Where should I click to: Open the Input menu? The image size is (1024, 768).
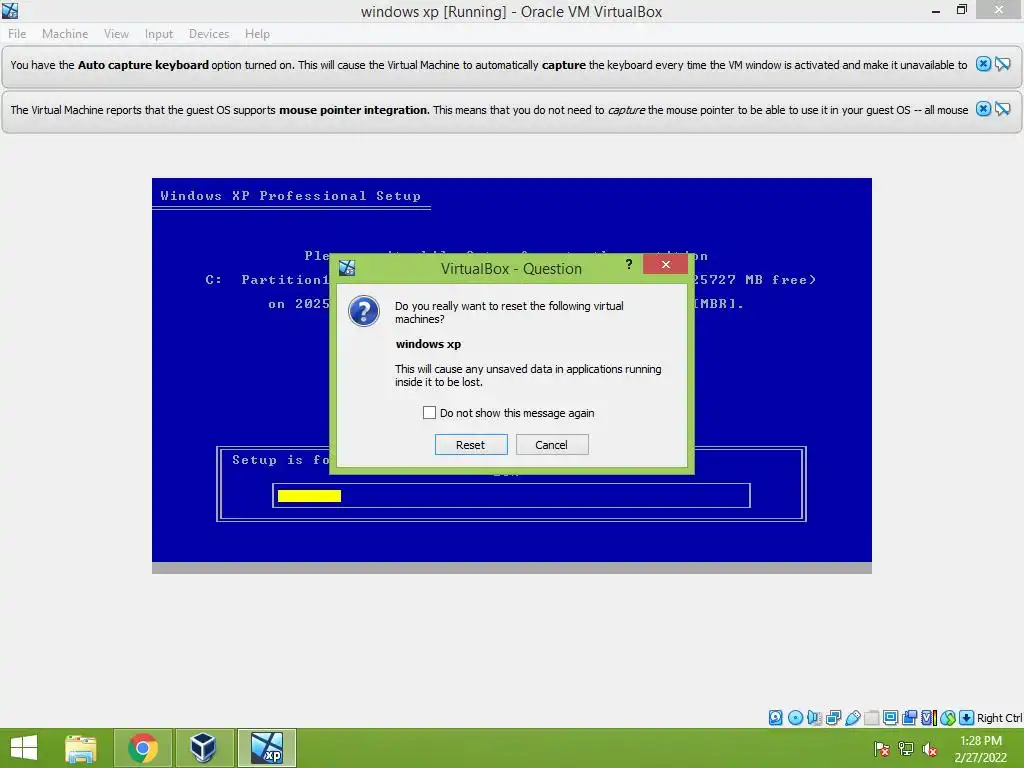coord(159,34)
